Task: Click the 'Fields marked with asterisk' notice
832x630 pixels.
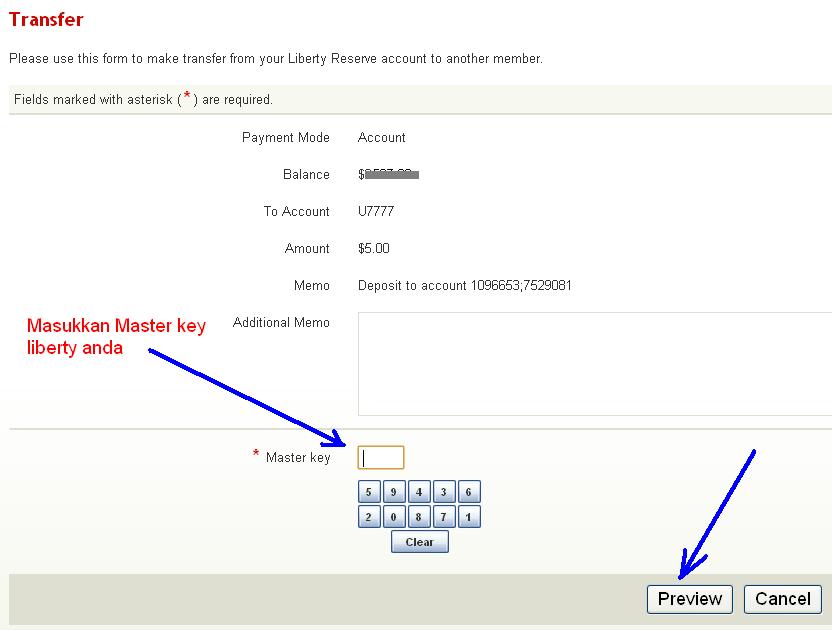Action: (x=143, y=99)
